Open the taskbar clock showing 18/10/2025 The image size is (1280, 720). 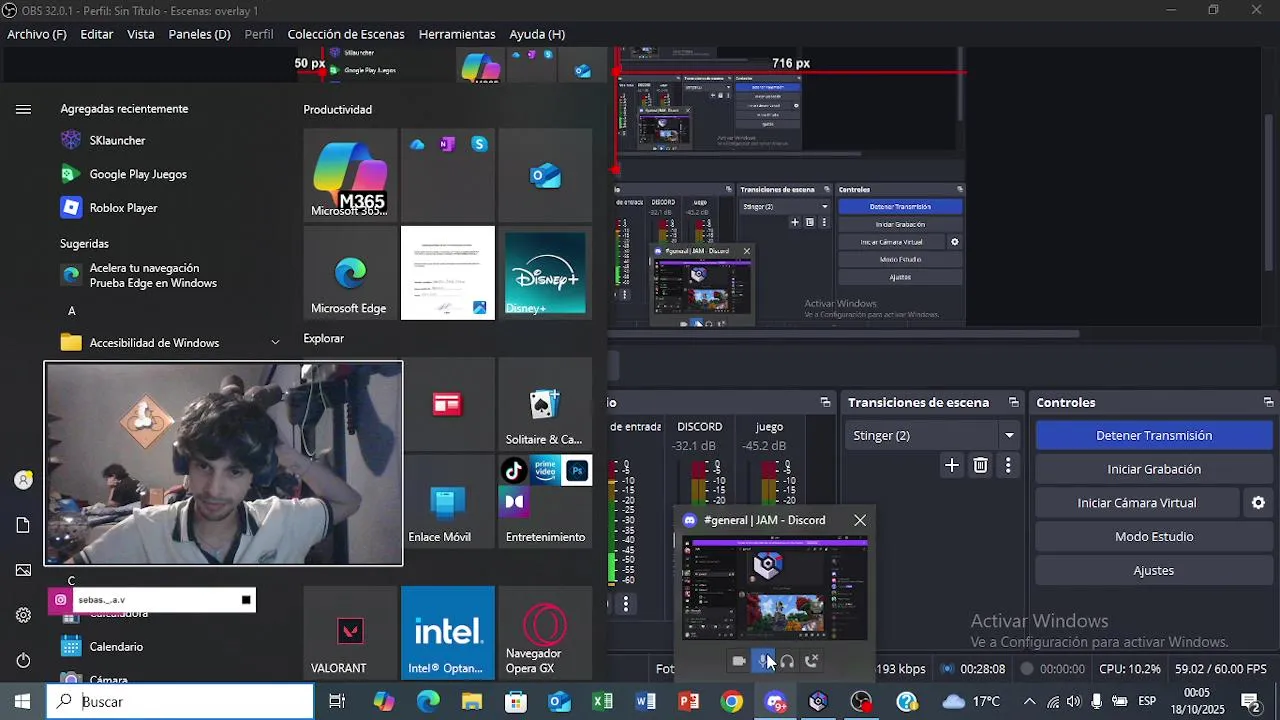[1197, 702]
